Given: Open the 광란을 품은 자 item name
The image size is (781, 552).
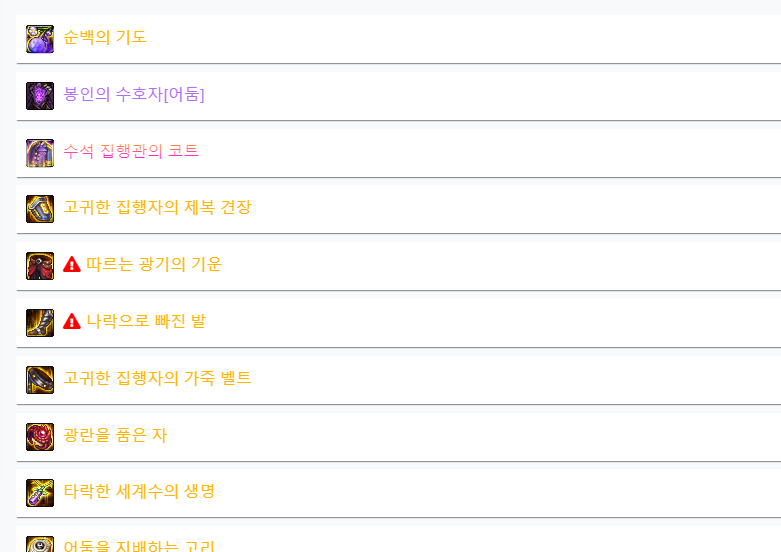Looking at the screenshot, I should [x=115, y=435].
